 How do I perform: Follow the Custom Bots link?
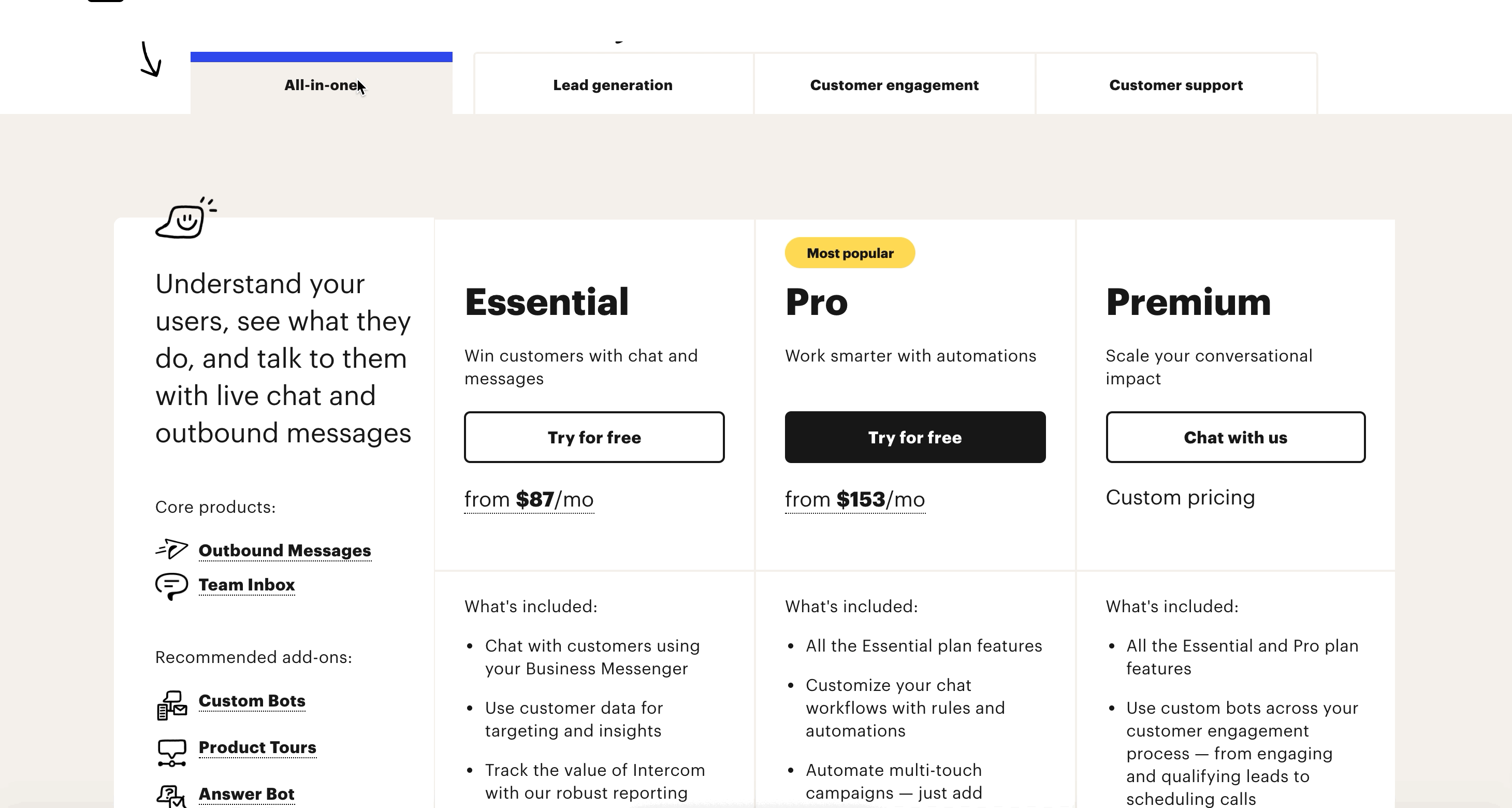coord(252,701)
